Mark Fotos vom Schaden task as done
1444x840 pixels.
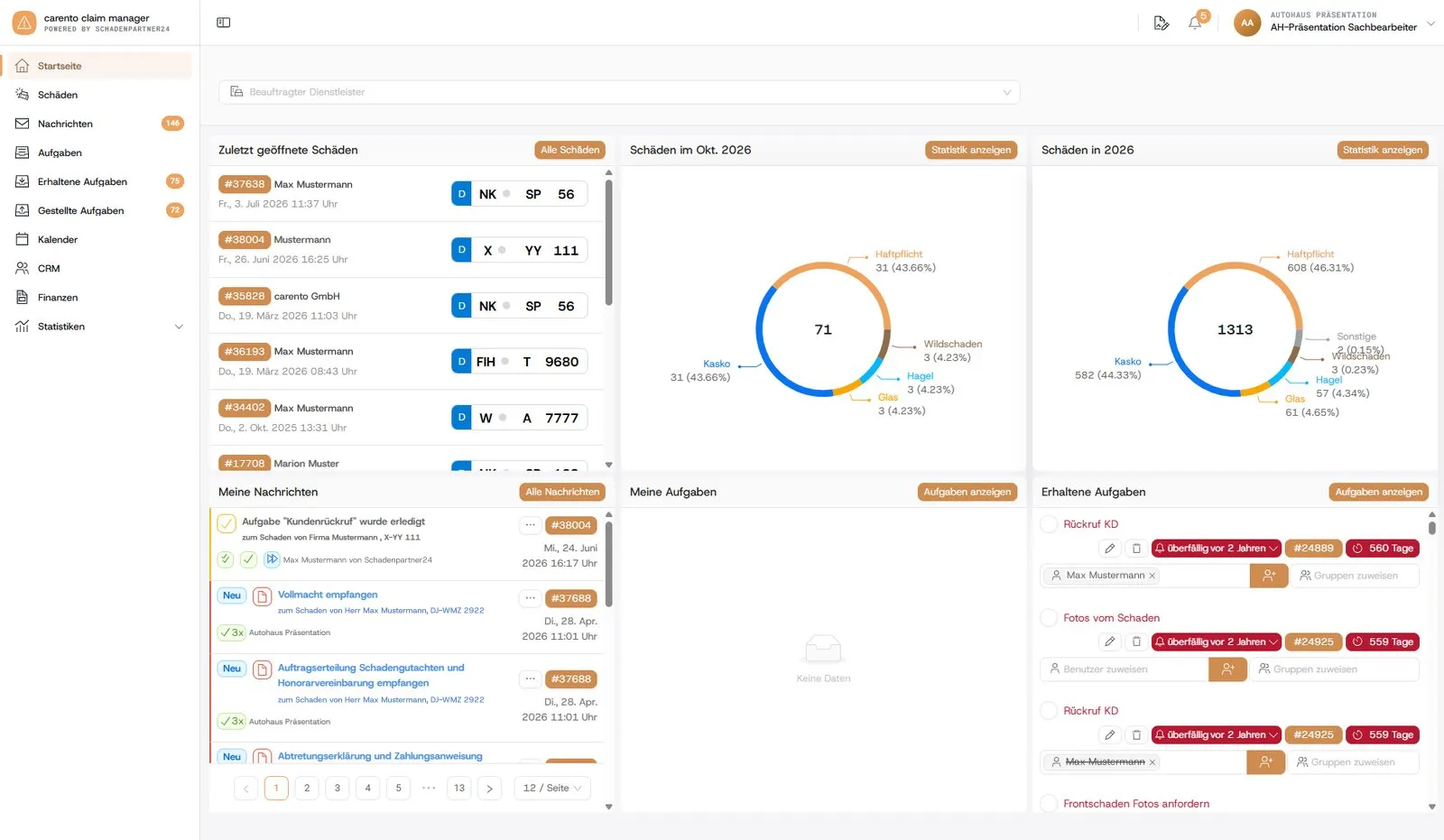pyautogui.click(x=1049, y=618)
